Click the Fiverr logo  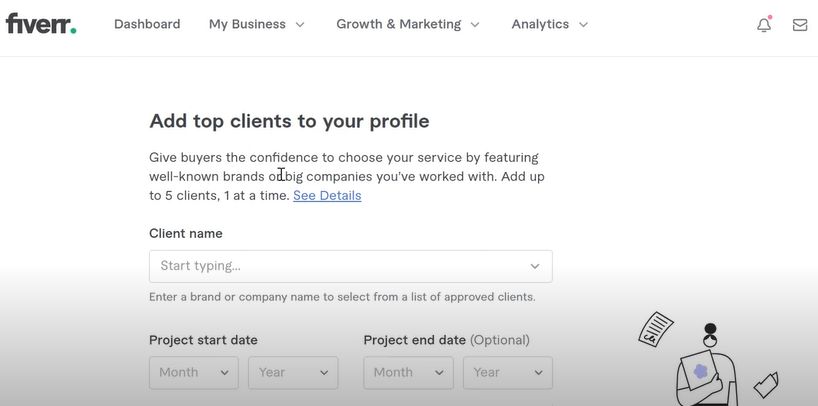41,23
